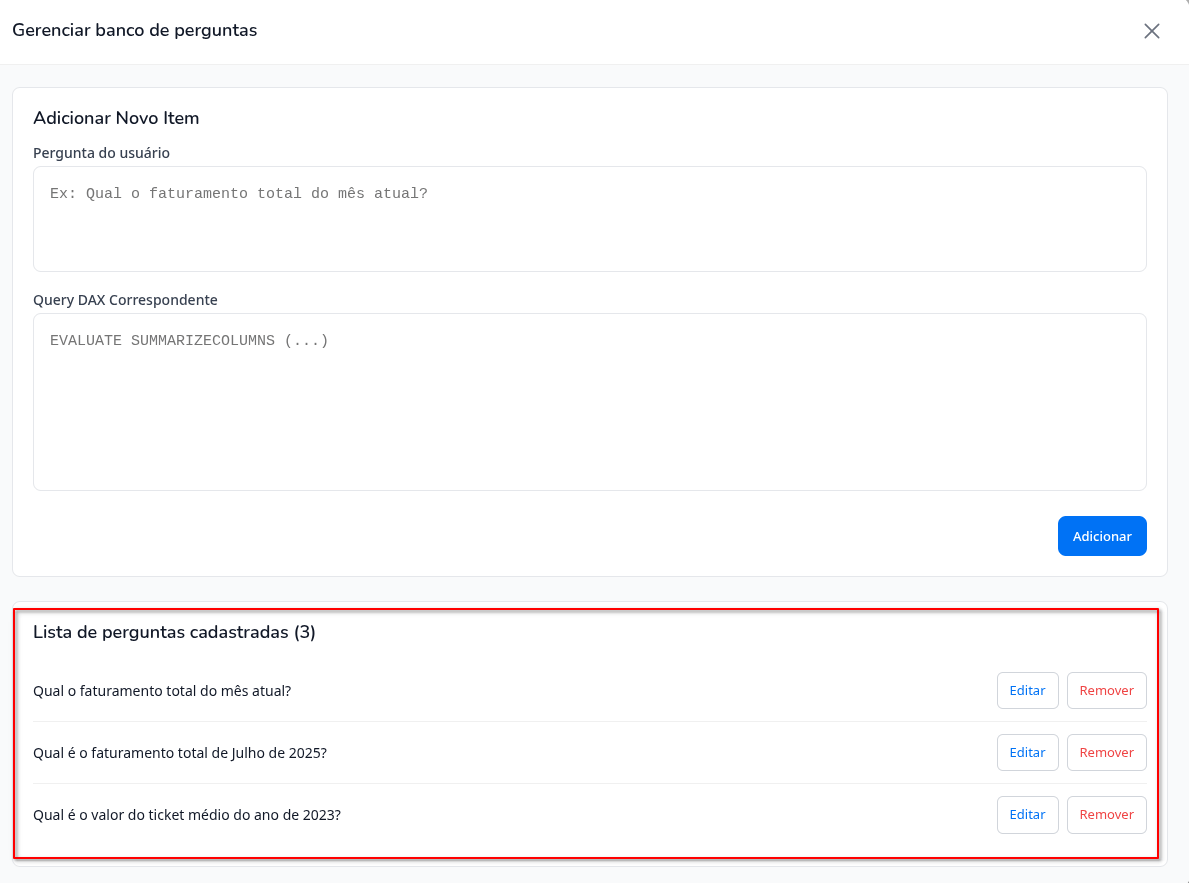This screenshot has height=883, width=1189.
Task: Edit the 'Julho de 2025' faturamento question
Action: click(1027, 753)
